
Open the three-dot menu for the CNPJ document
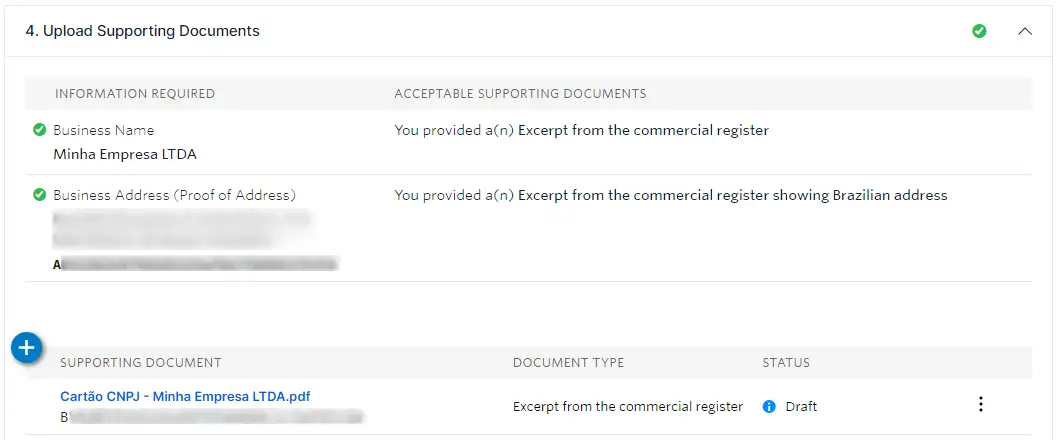(980, 405)
